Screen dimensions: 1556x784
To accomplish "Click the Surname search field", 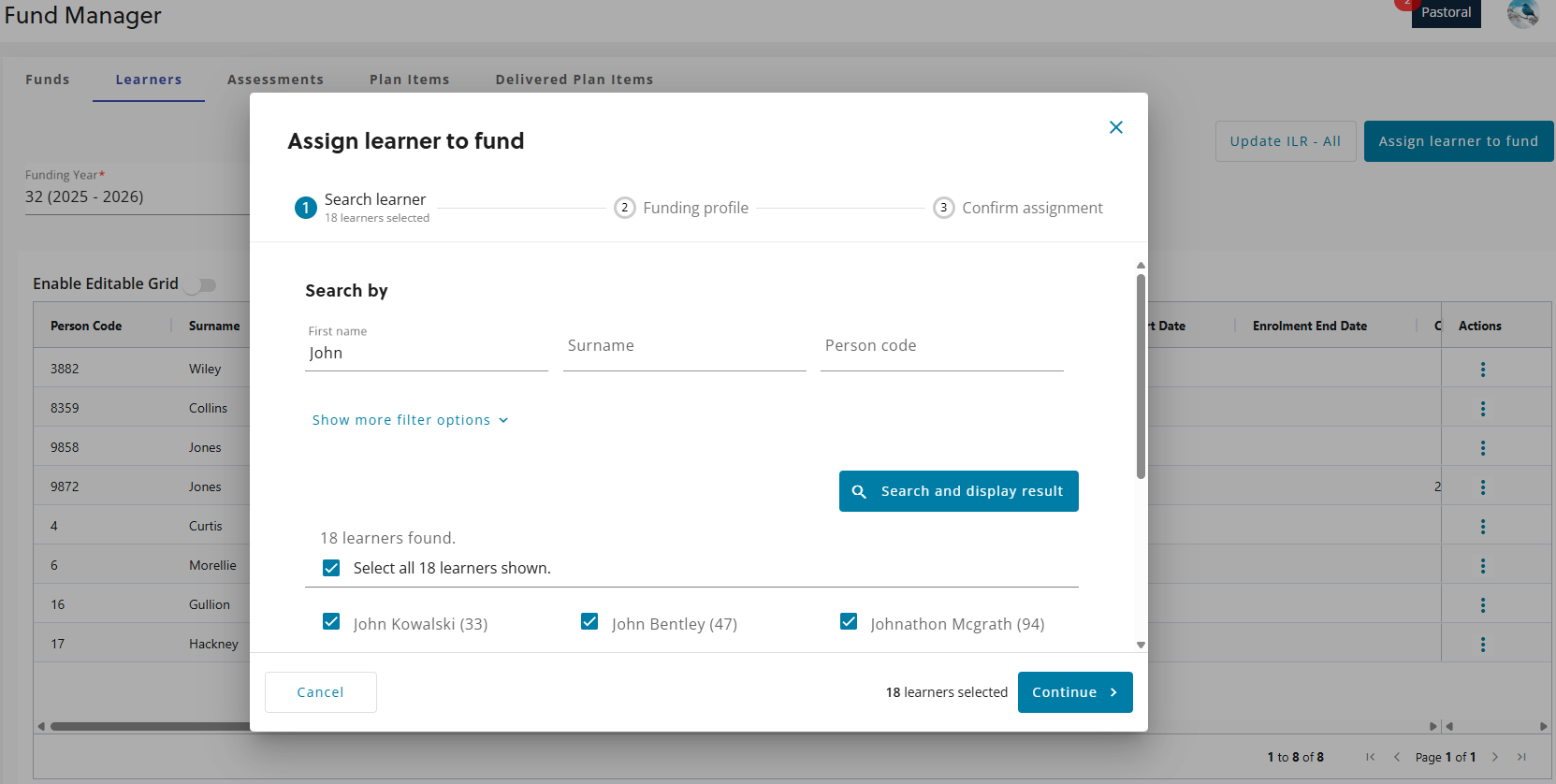I will tap(684, 347).
